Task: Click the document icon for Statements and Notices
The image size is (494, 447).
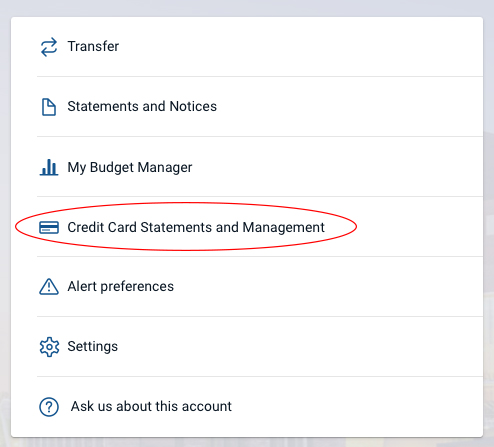Action: tap(49, 107)
